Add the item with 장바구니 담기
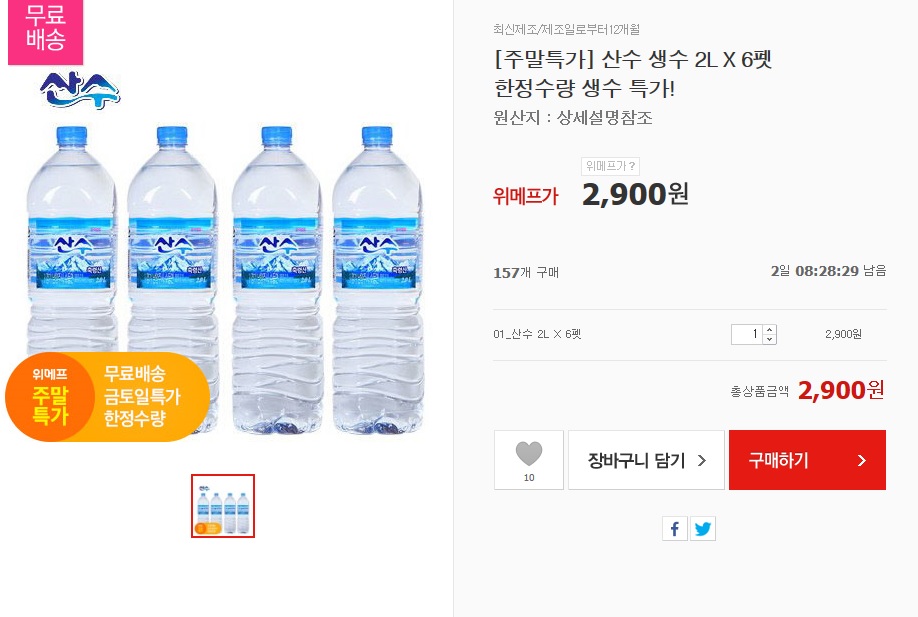Image resolution: width=918 pixels, height=617 pixels. [x=645, y=461]
